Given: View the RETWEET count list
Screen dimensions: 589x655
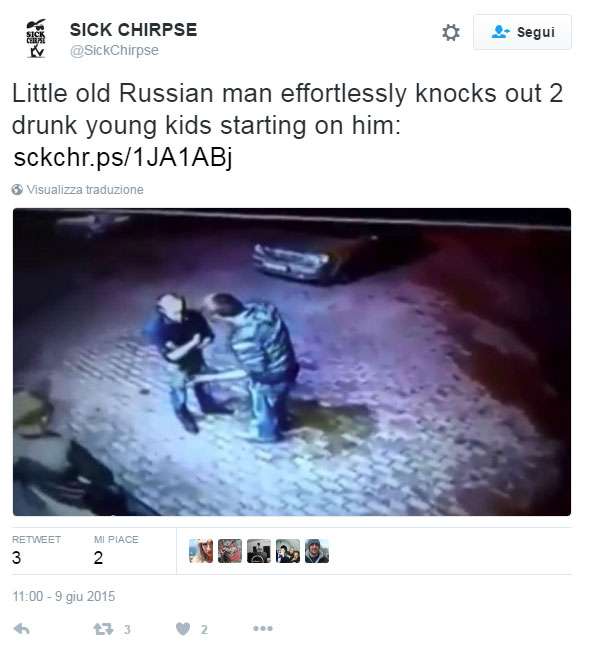Looking at the screenshot, I should [36, 551].
